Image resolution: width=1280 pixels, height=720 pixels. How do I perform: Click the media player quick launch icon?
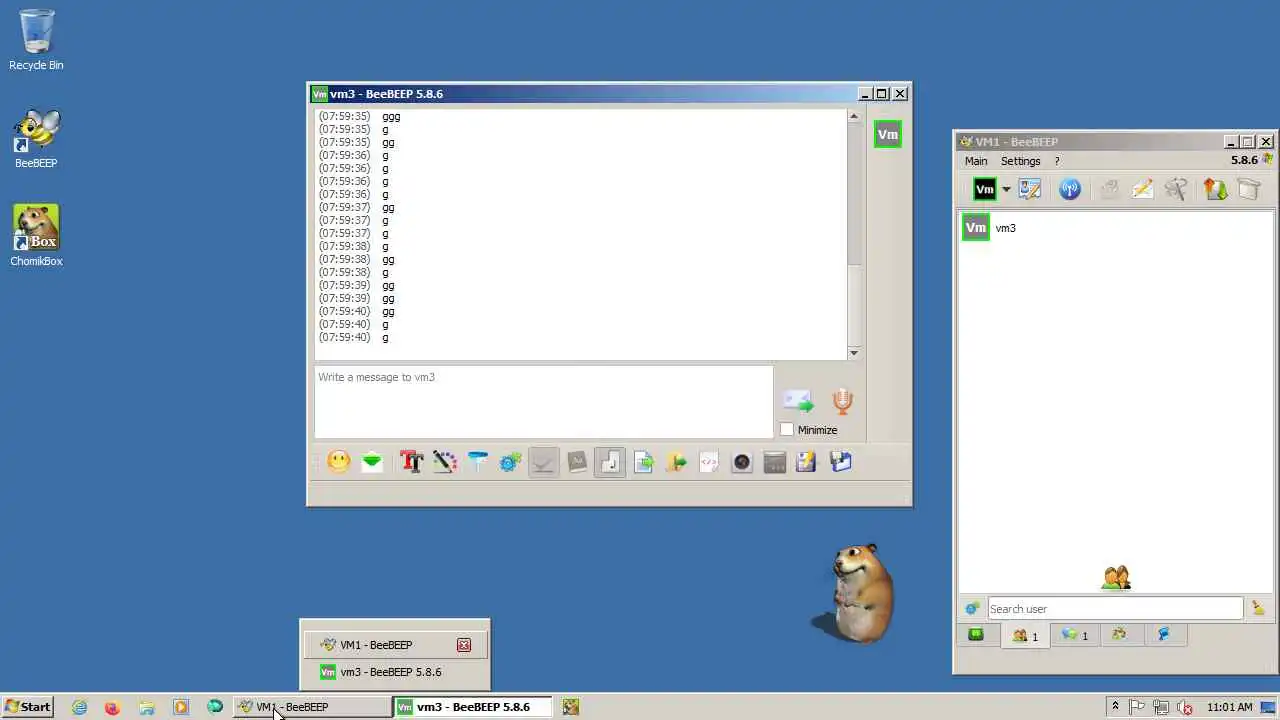(x=181, y=707)
